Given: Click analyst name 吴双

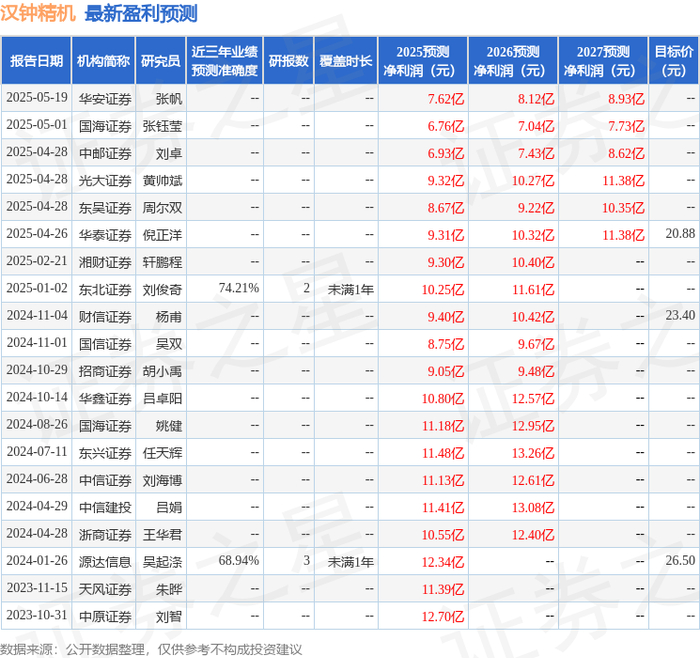Looking at the screenshot, I should [169, 344].
